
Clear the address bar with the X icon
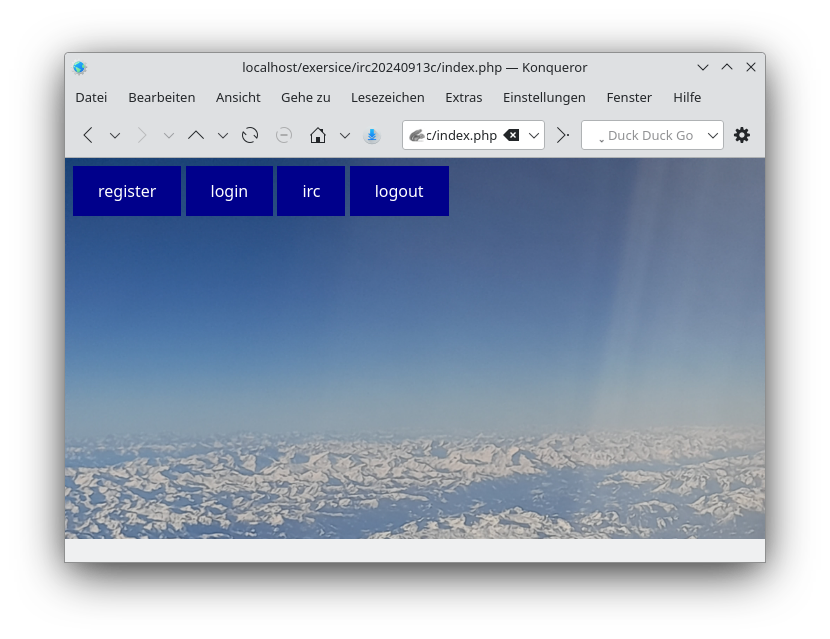[511, 135]
